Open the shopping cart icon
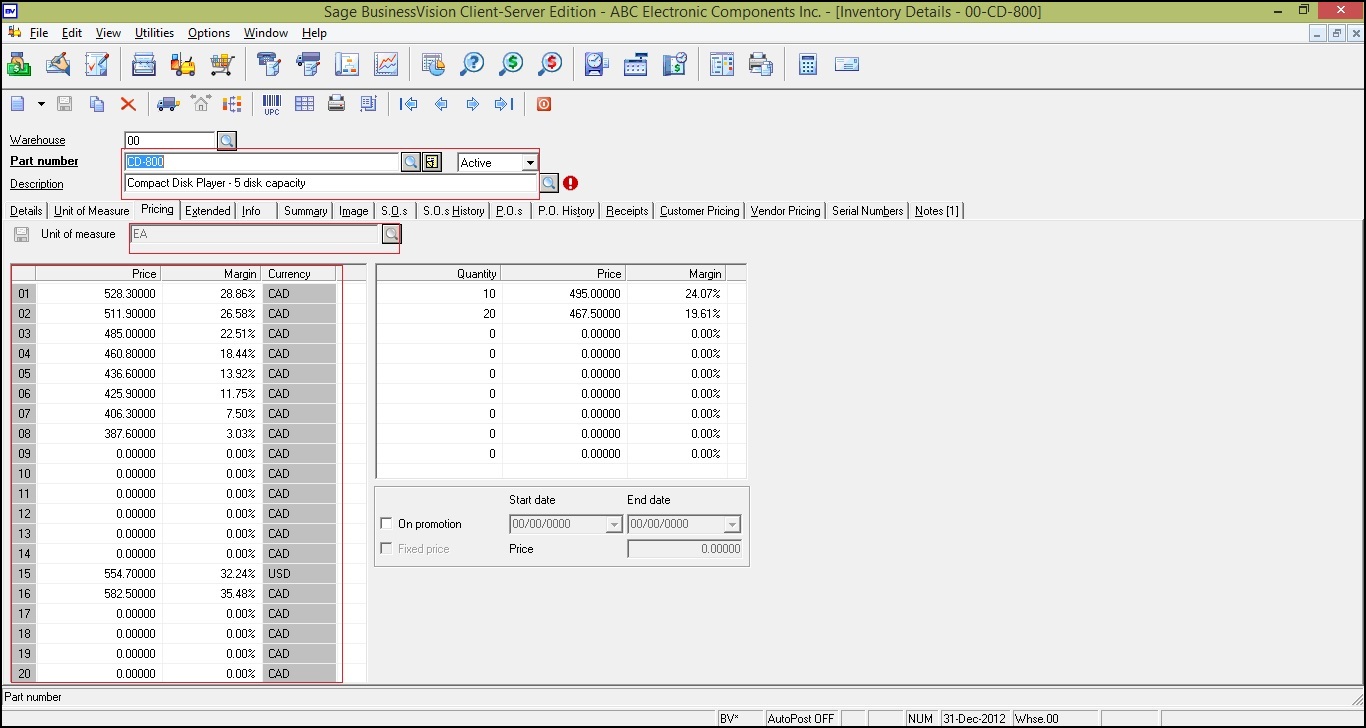The image size is (1366, 728). (x=222, y=65)
